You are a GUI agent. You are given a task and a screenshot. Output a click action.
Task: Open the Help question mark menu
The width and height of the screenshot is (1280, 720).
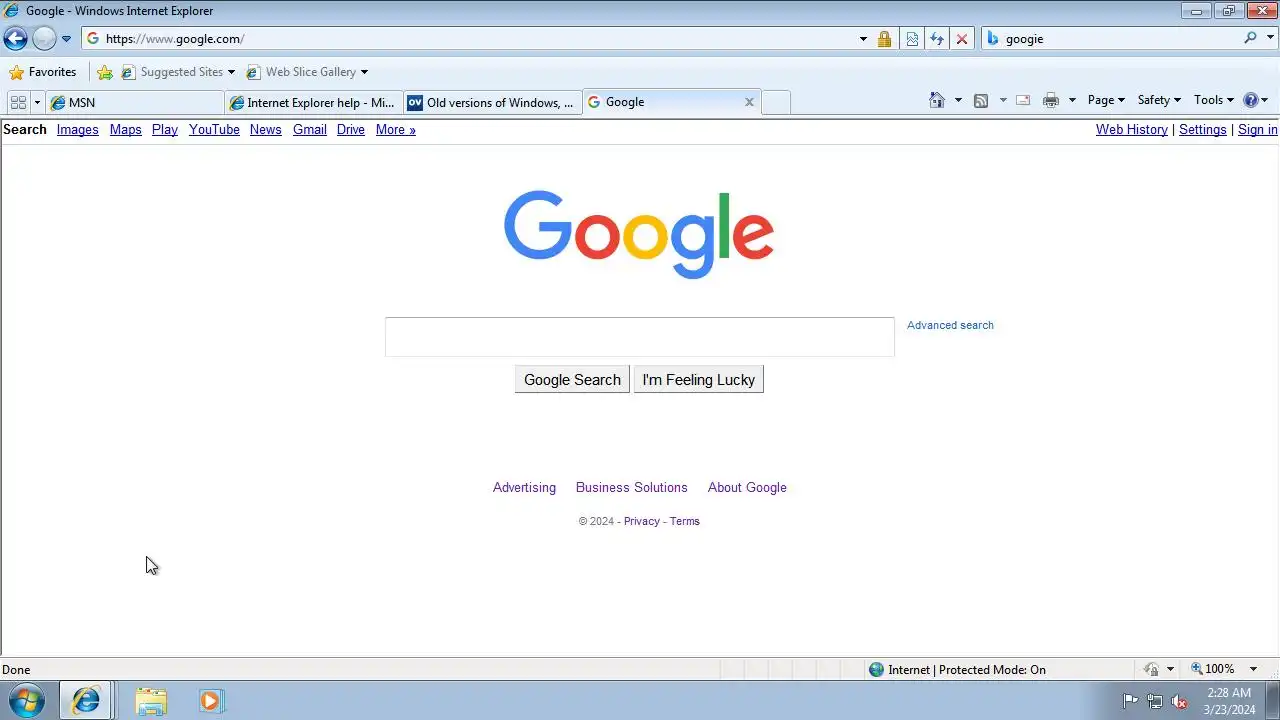(1255, 100)
